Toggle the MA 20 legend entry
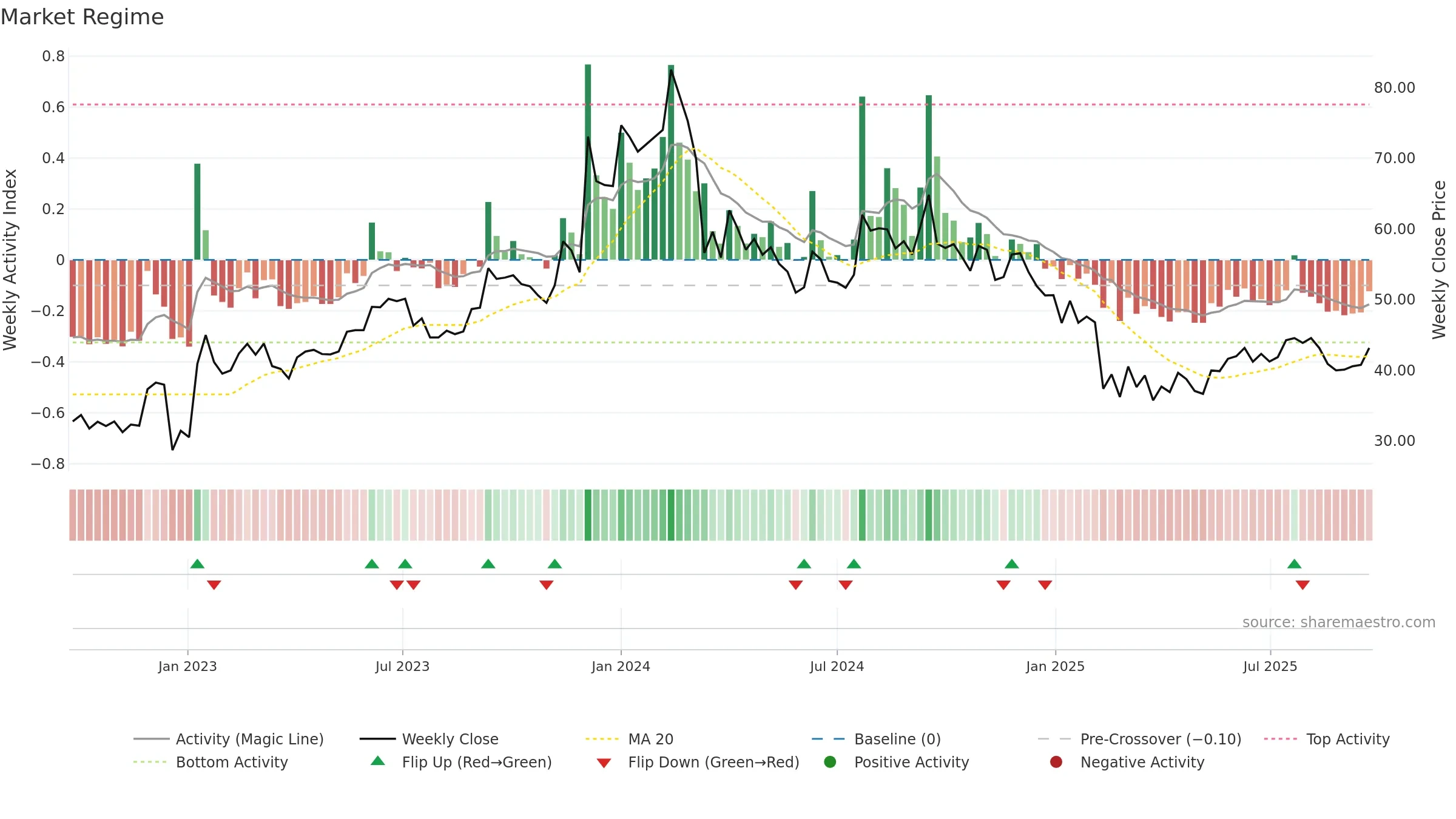Screen dimensions: 1456x819 [629, 739]
